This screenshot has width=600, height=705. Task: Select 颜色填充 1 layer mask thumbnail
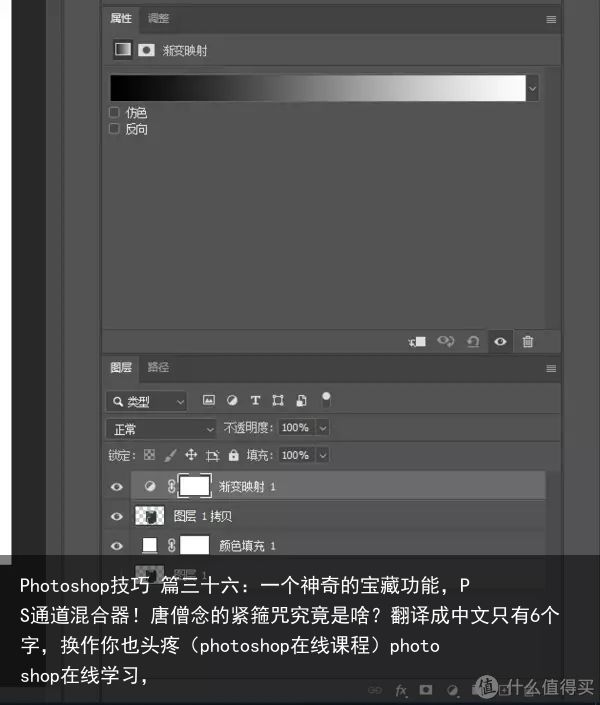194,545
